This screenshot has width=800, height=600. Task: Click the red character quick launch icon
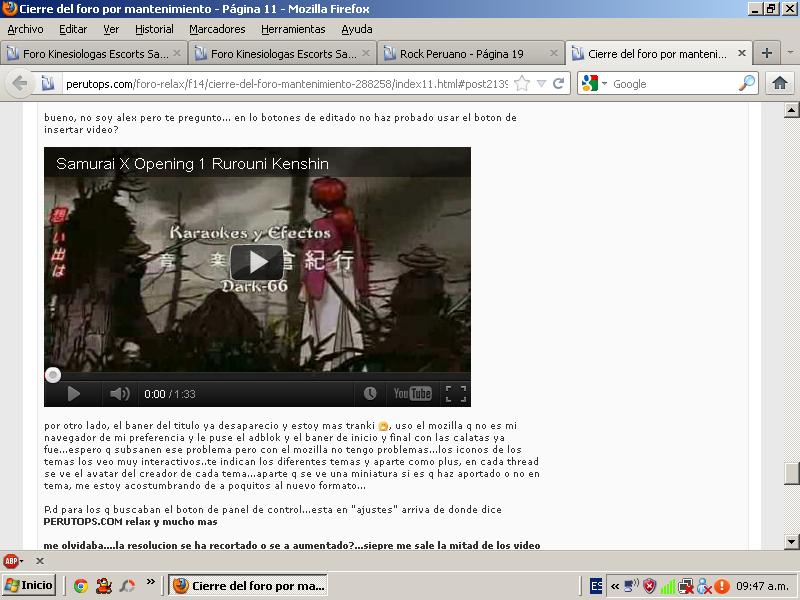[104, 585]
